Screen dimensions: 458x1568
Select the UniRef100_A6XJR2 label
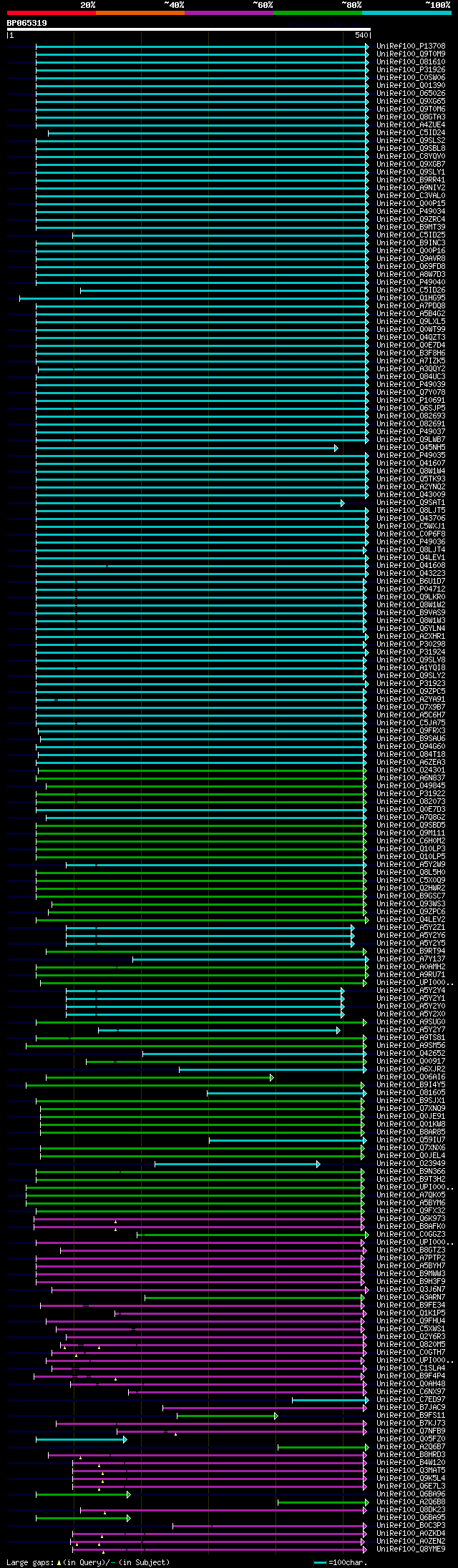411,1069
